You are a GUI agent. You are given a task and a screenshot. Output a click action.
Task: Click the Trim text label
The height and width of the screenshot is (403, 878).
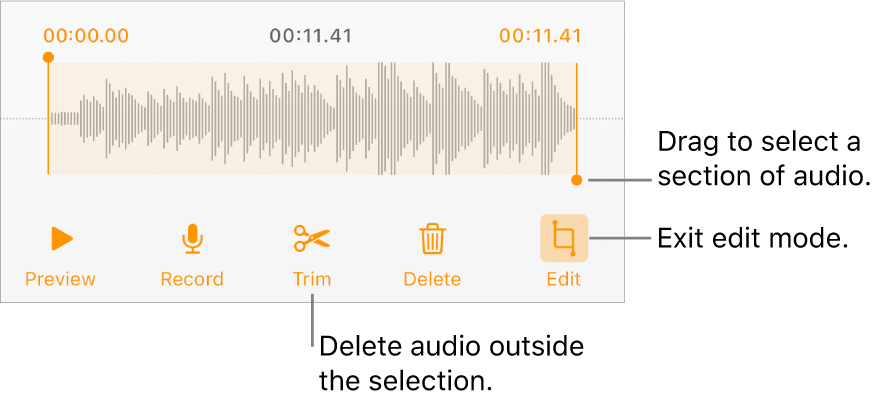click(312, 279)
